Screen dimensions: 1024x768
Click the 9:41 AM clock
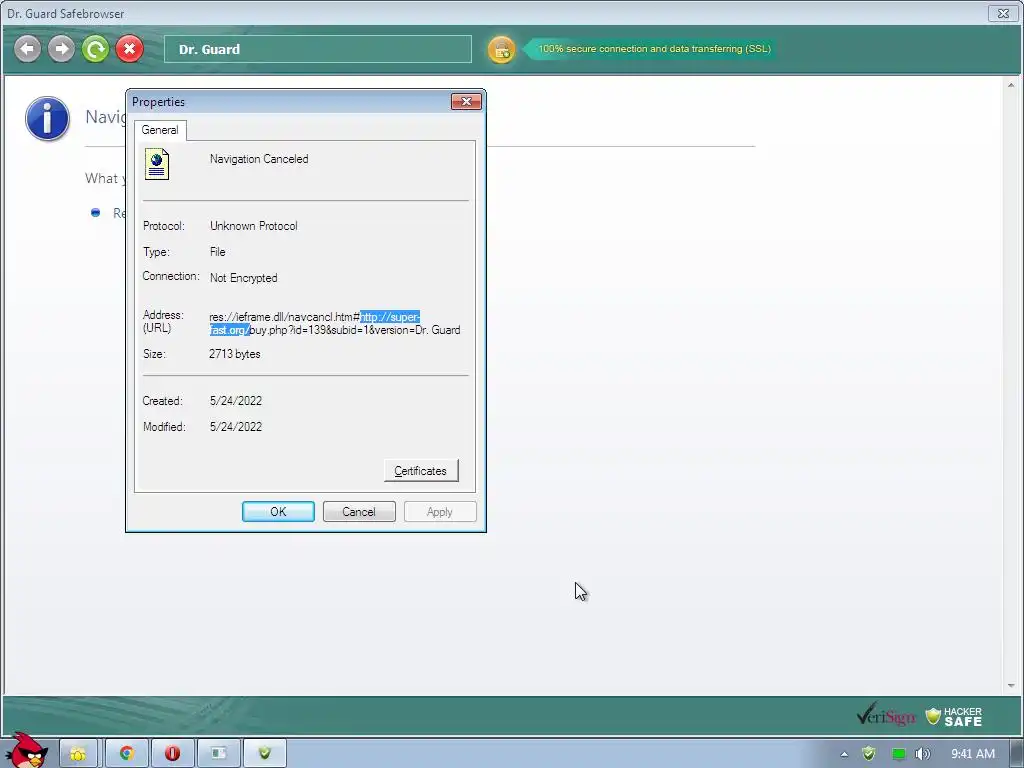click(x=973, y=754)
